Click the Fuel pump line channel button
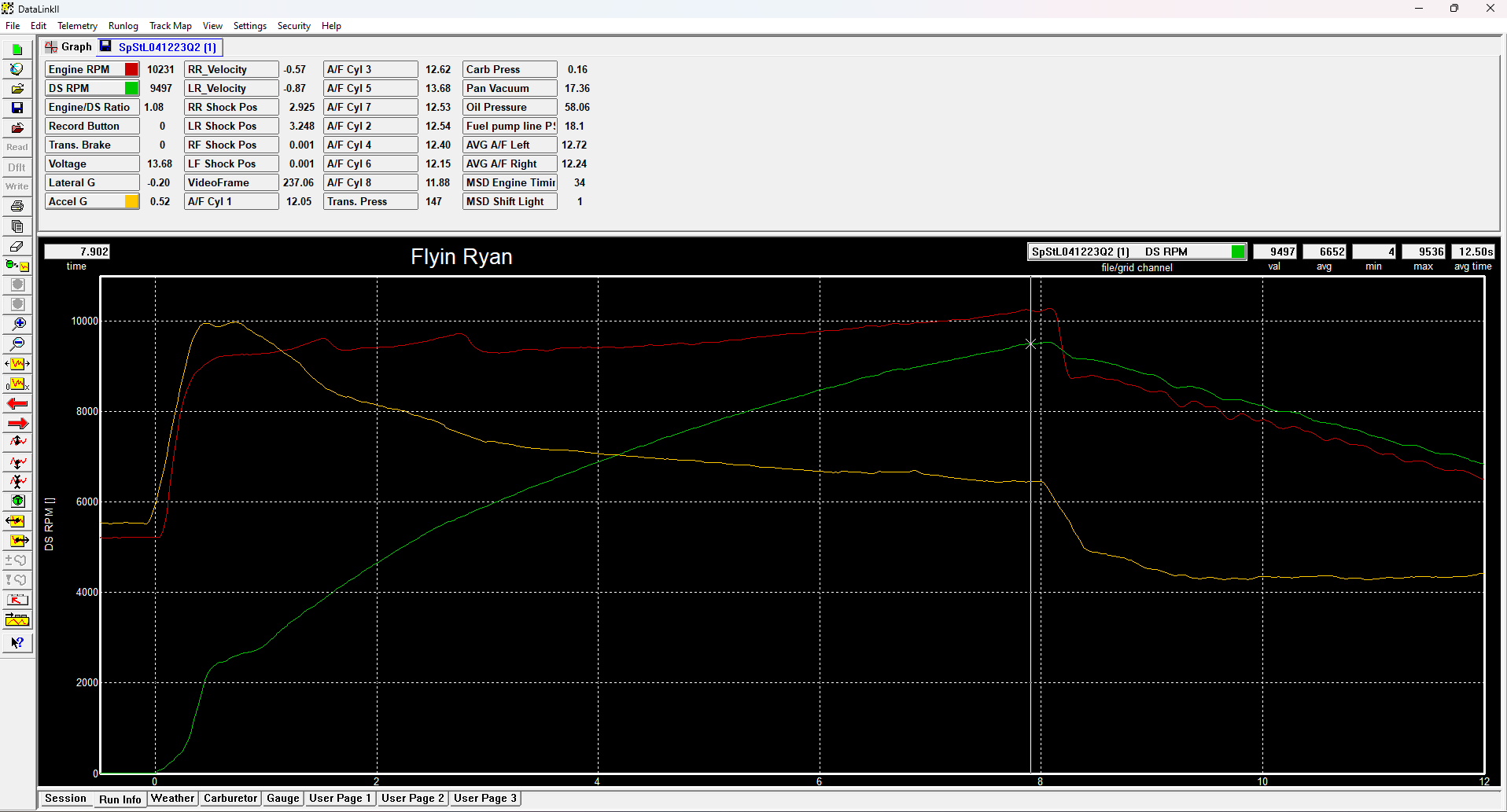 (x=510, y=126)
